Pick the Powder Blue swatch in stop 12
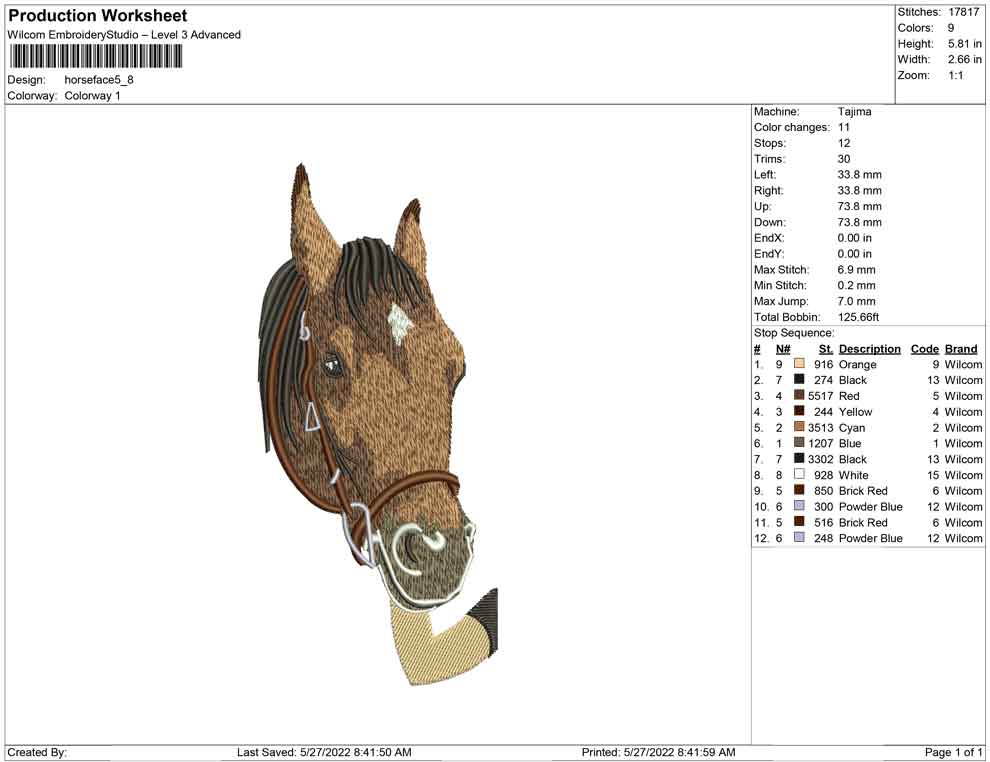Image resolution: width=990 pixels, height=762 pixels. (799, 538)
